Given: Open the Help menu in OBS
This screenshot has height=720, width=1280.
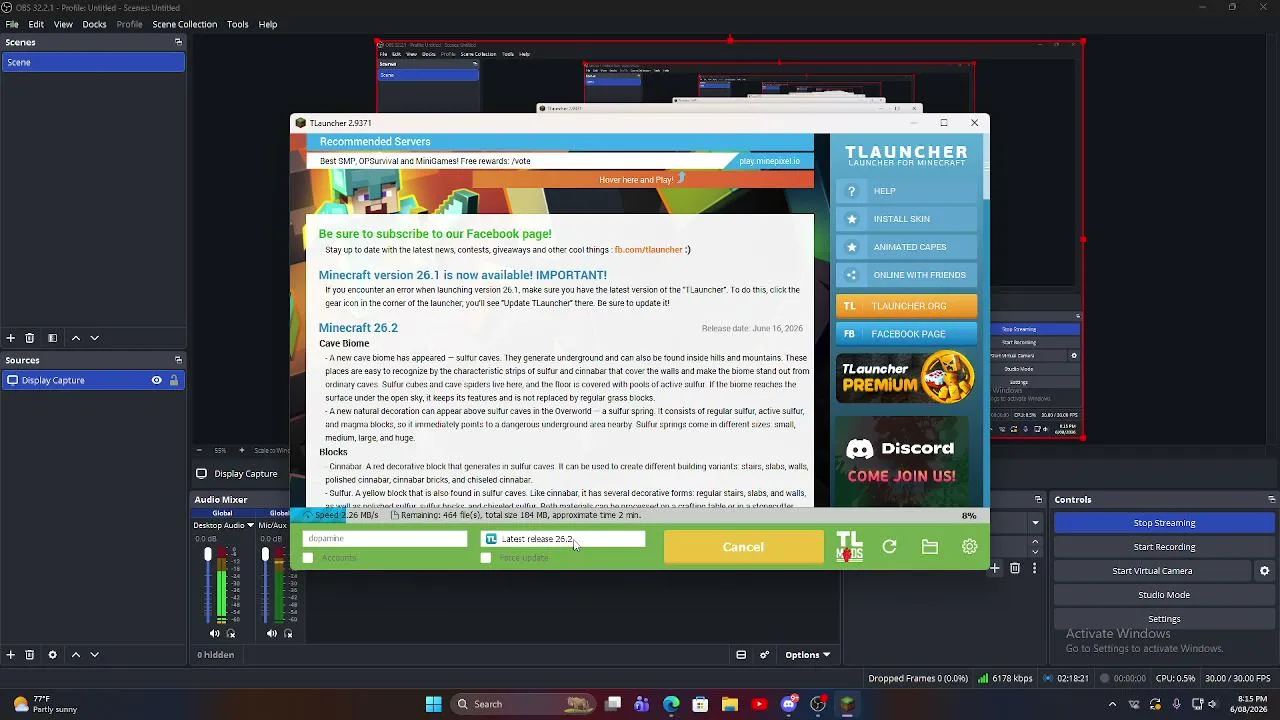Looking at the screenshot, I should click(268, 24).
